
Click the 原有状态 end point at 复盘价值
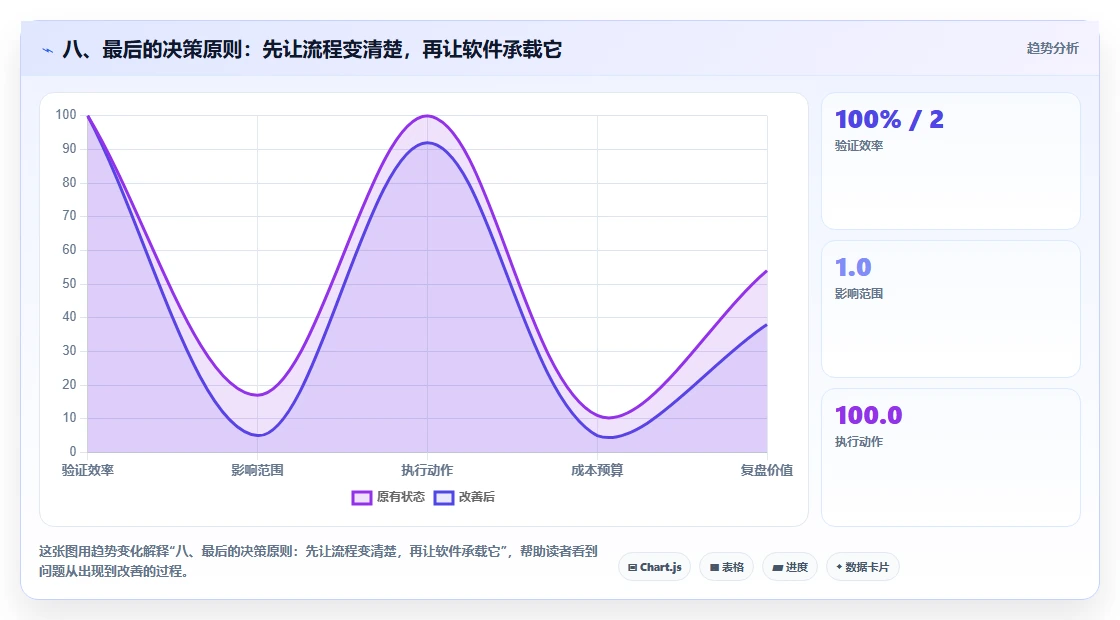(766, 271)
